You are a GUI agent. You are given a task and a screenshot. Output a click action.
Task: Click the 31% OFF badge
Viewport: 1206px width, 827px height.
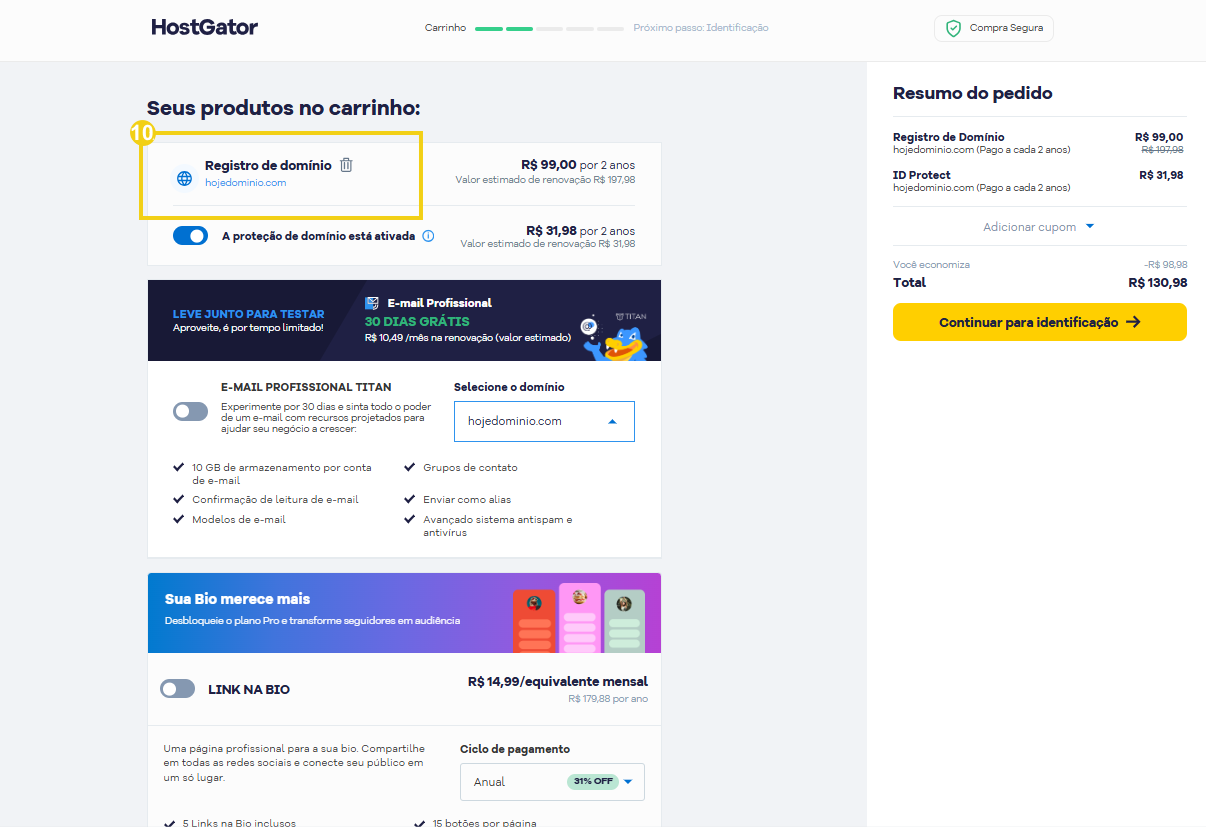pos(591,782)
